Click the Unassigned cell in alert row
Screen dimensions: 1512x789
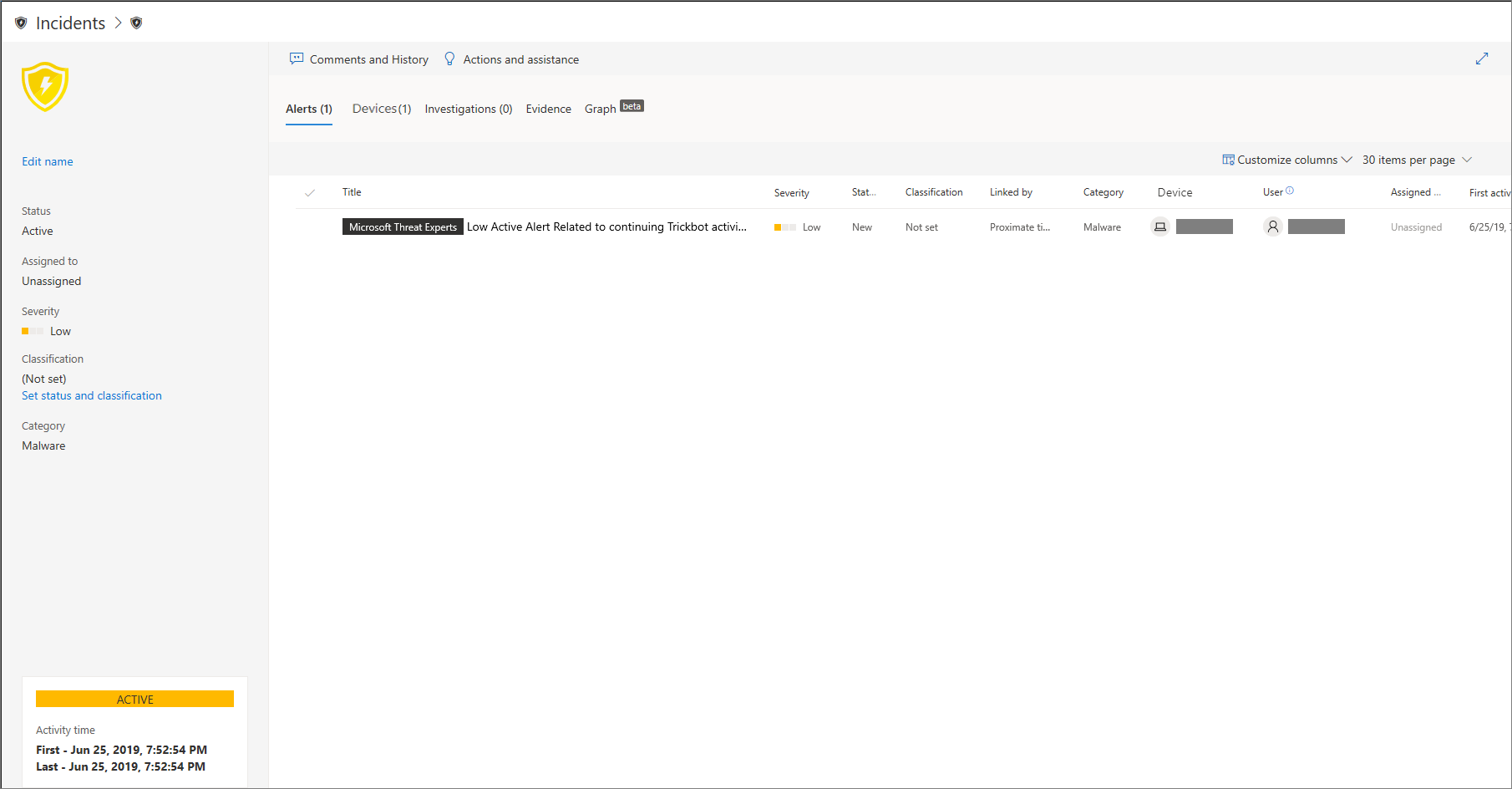(1417, 227)
